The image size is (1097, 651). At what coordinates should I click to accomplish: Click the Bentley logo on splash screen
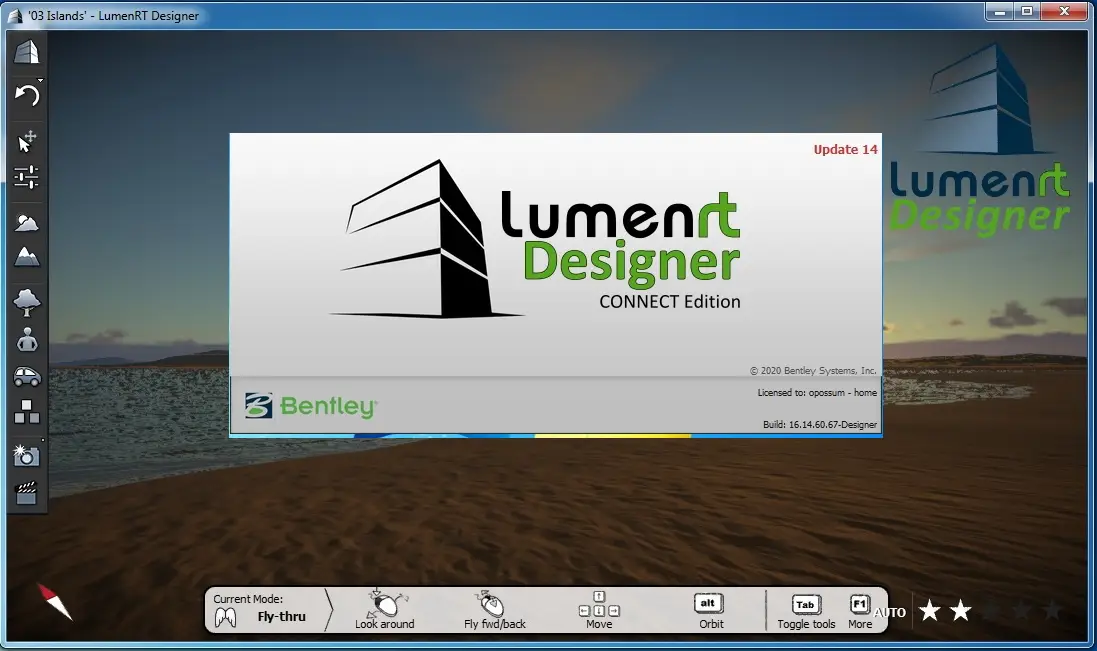click(x=311, y=406)
